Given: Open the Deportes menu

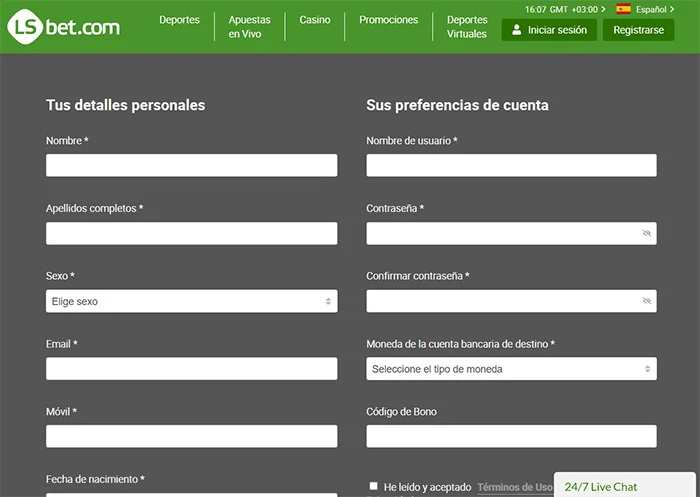Looking at the screenshot, I should click(x=179, y=20).
